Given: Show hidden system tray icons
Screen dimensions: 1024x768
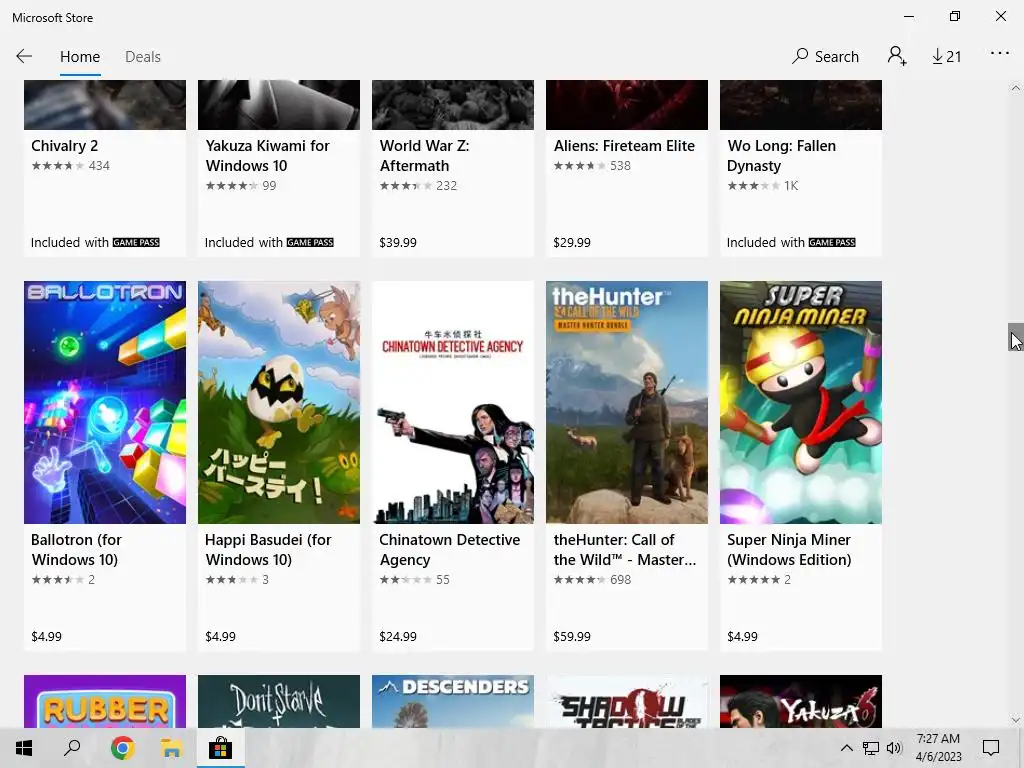Looking at the screenshot, I should 846,748.
